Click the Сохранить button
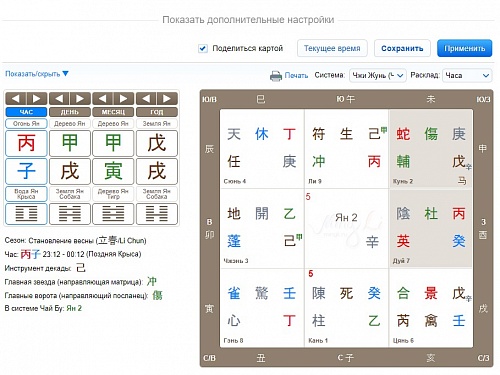 [402, 49]
